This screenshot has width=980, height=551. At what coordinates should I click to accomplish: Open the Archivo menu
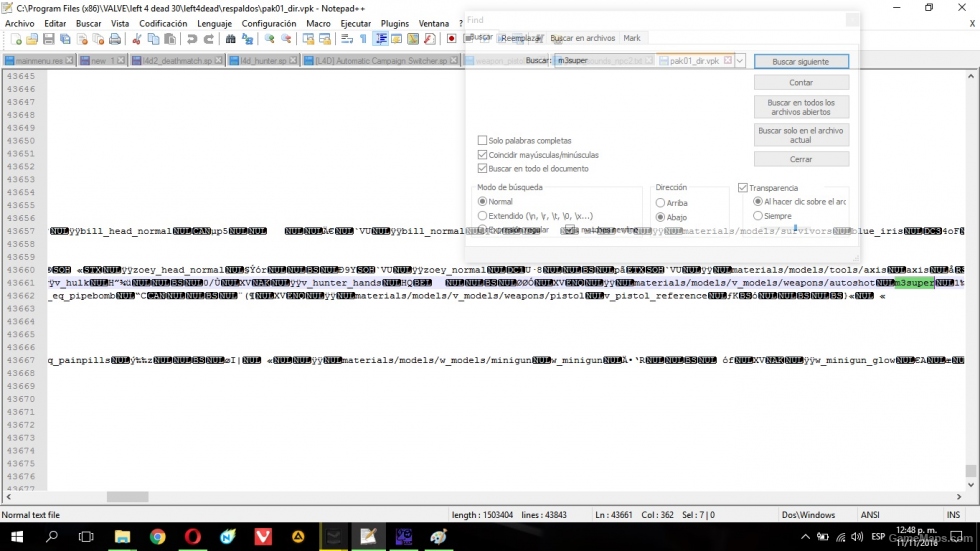point(19,23)
